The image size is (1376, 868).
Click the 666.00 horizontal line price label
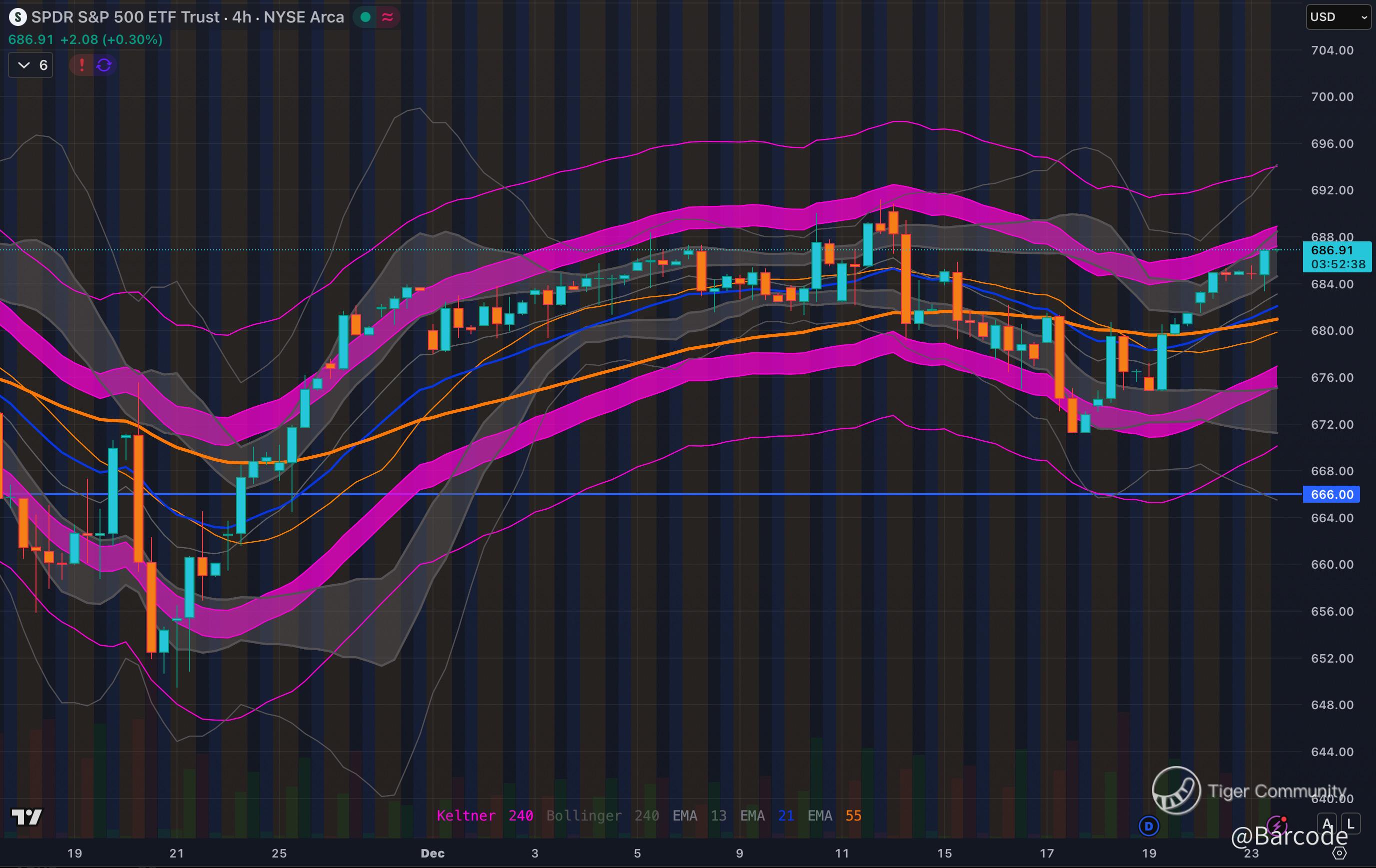pos(1331,495)
